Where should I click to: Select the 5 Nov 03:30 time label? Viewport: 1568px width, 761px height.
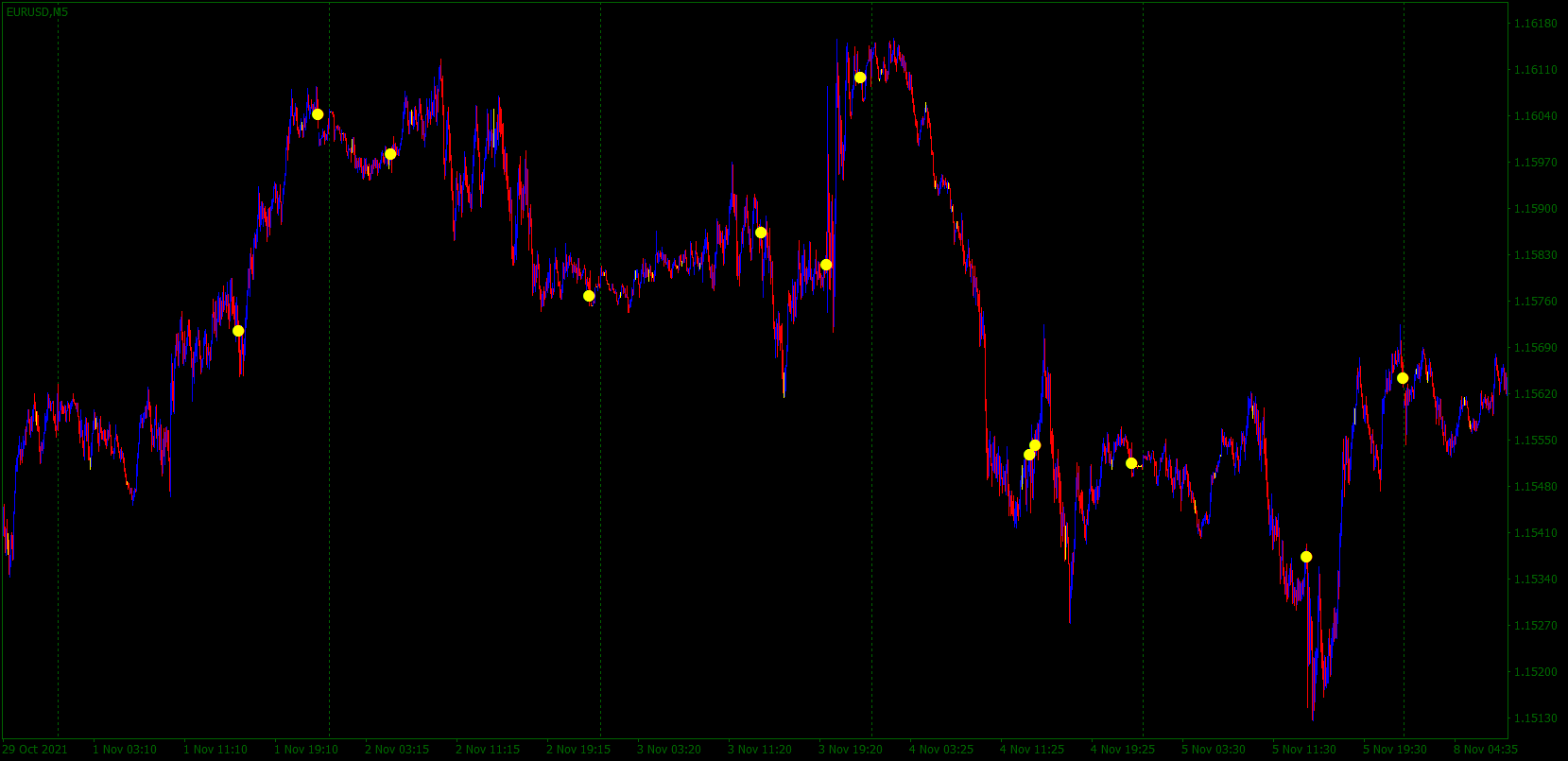(x=1214, y=750)
